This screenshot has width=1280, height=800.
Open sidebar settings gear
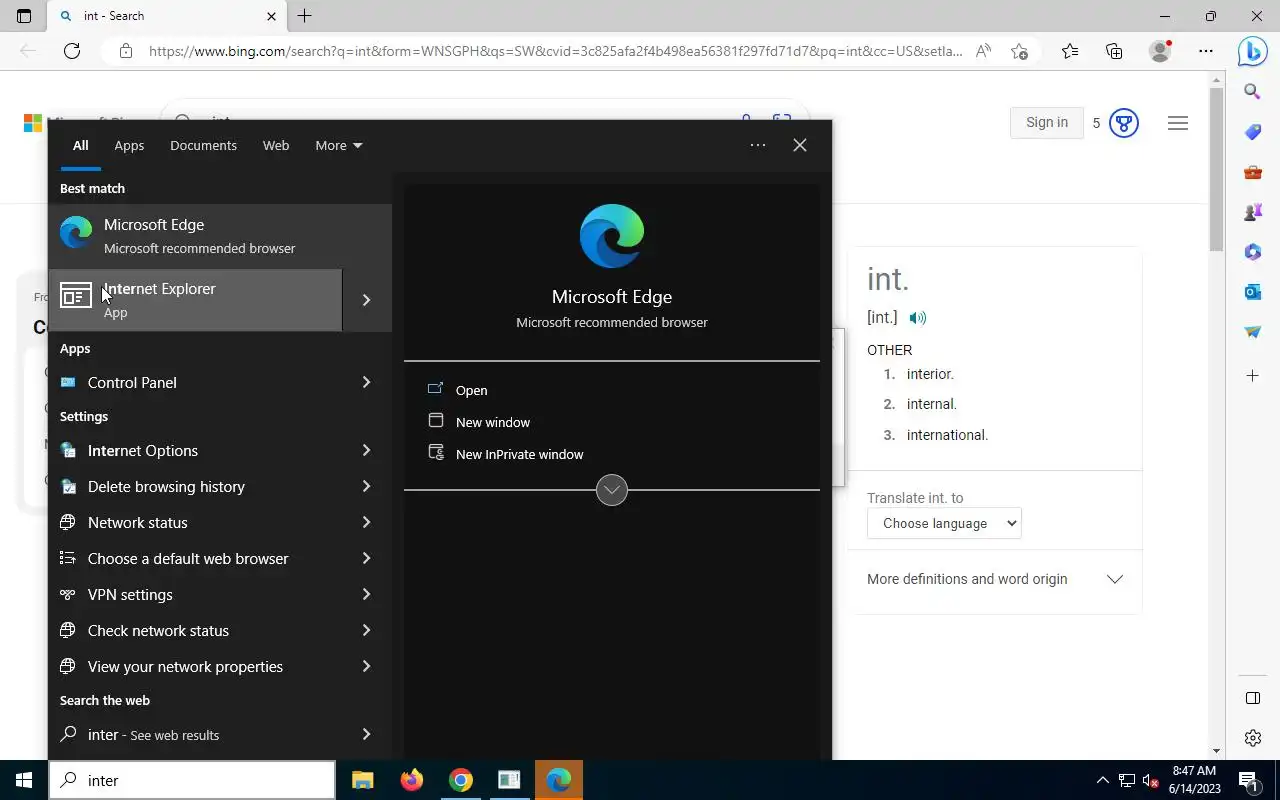[x=1252, y=738]
